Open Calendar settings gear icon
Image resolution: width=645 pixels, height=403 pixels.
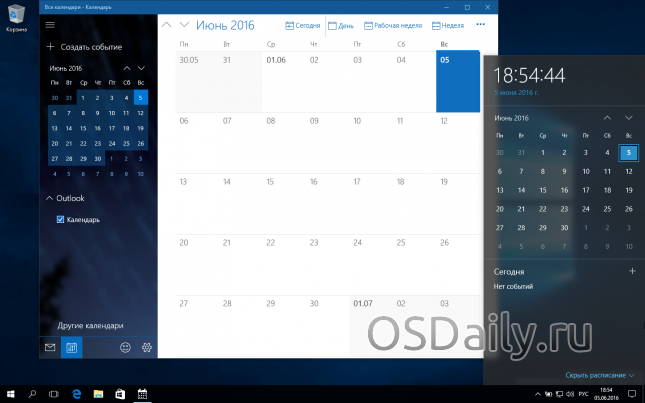tap(146, 347)
